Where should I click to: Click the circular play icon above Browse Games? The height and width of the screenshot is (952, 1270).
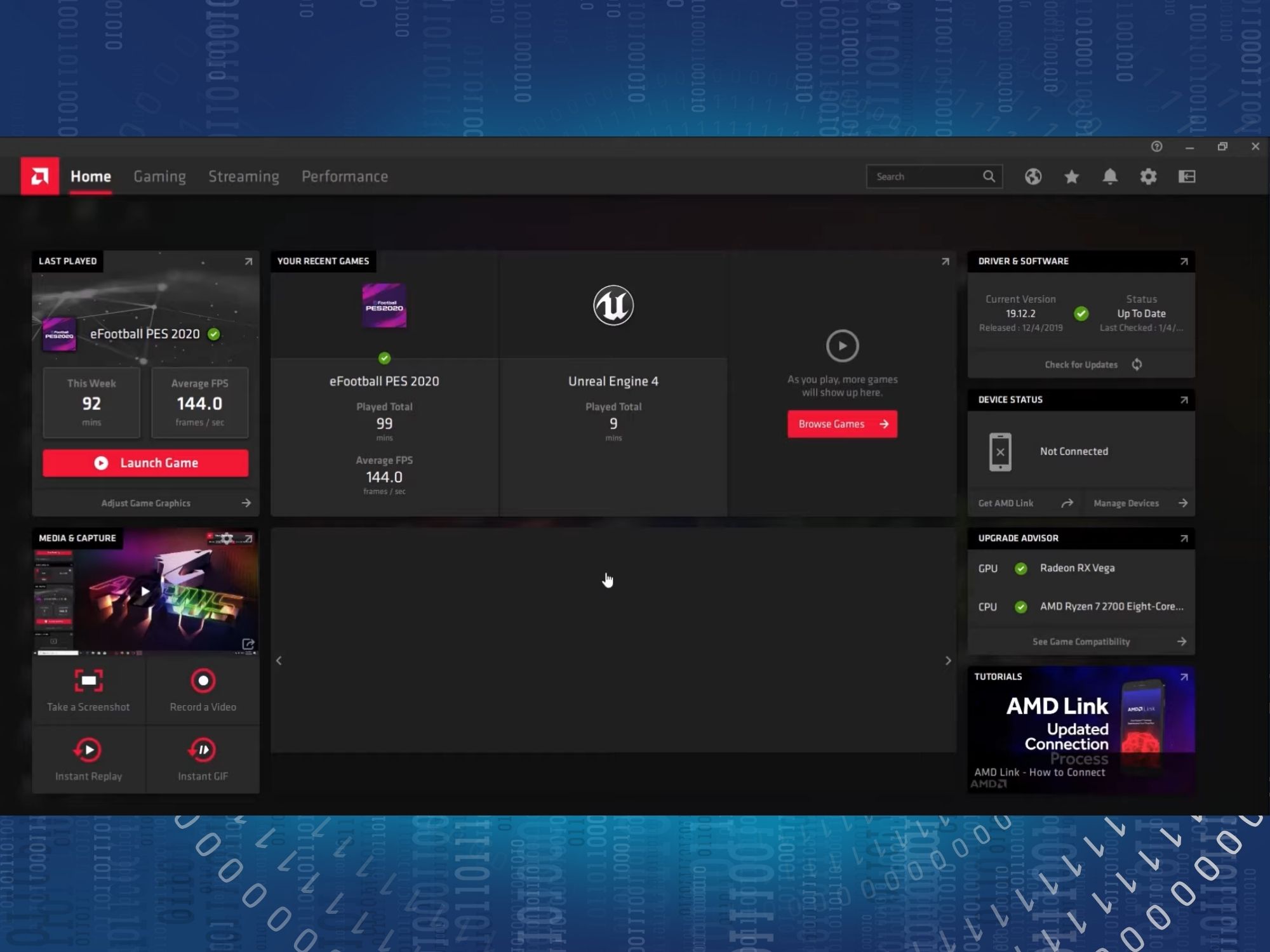point(843,346)
